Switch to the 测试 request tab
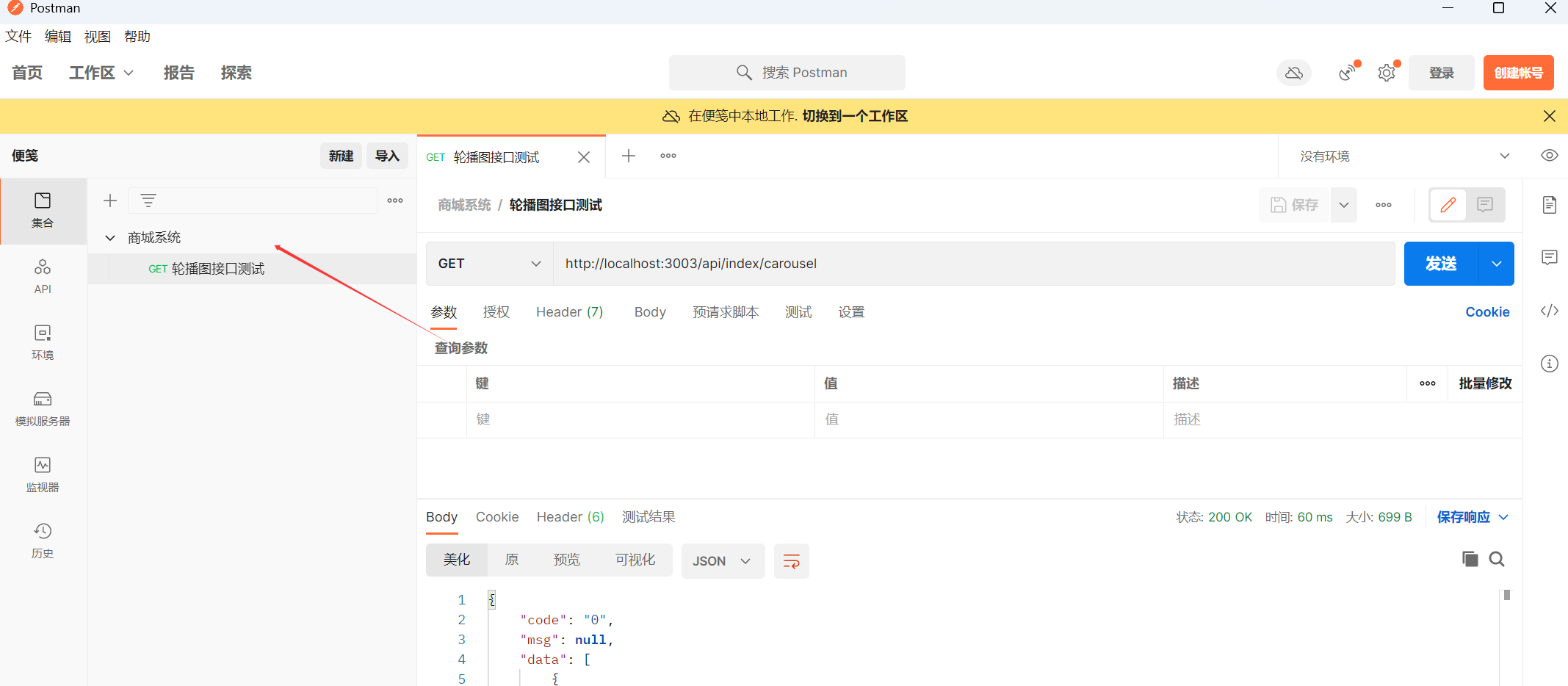1568x686 pixels. pyautogui.click(x=798, y=312)
